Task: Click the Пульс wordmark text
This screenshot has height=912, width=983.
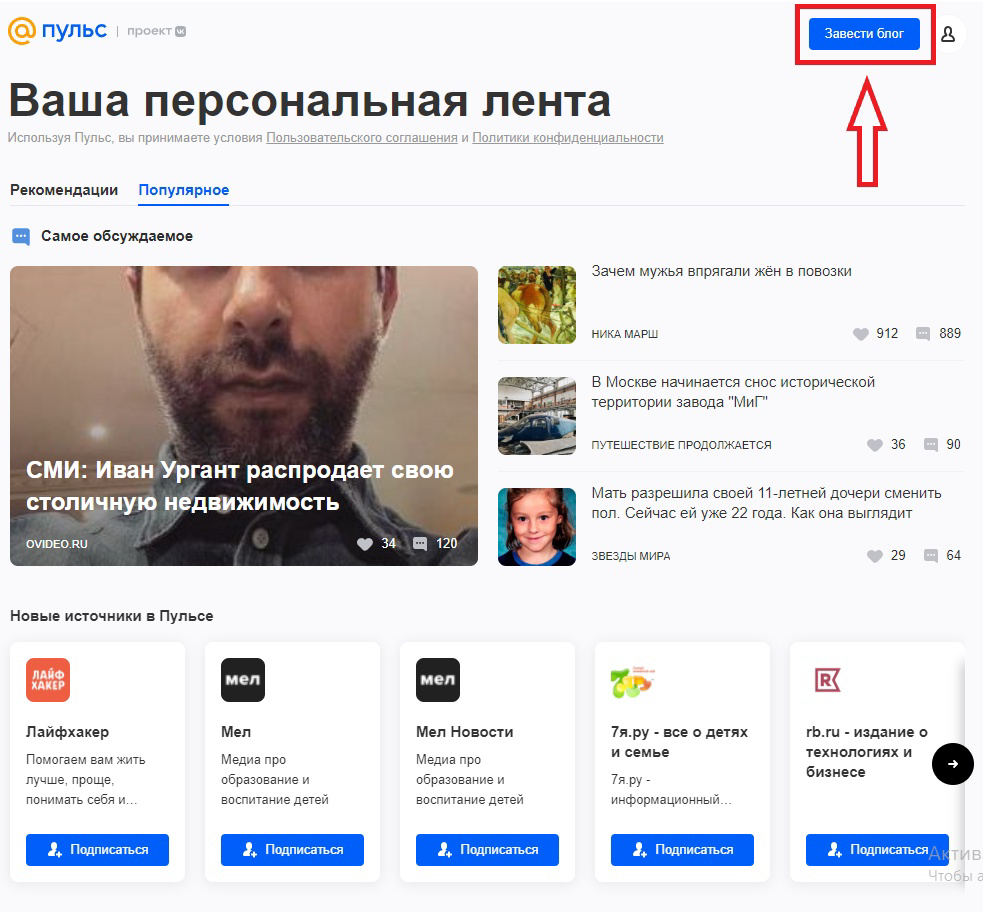Action: (x=74, y=31)
